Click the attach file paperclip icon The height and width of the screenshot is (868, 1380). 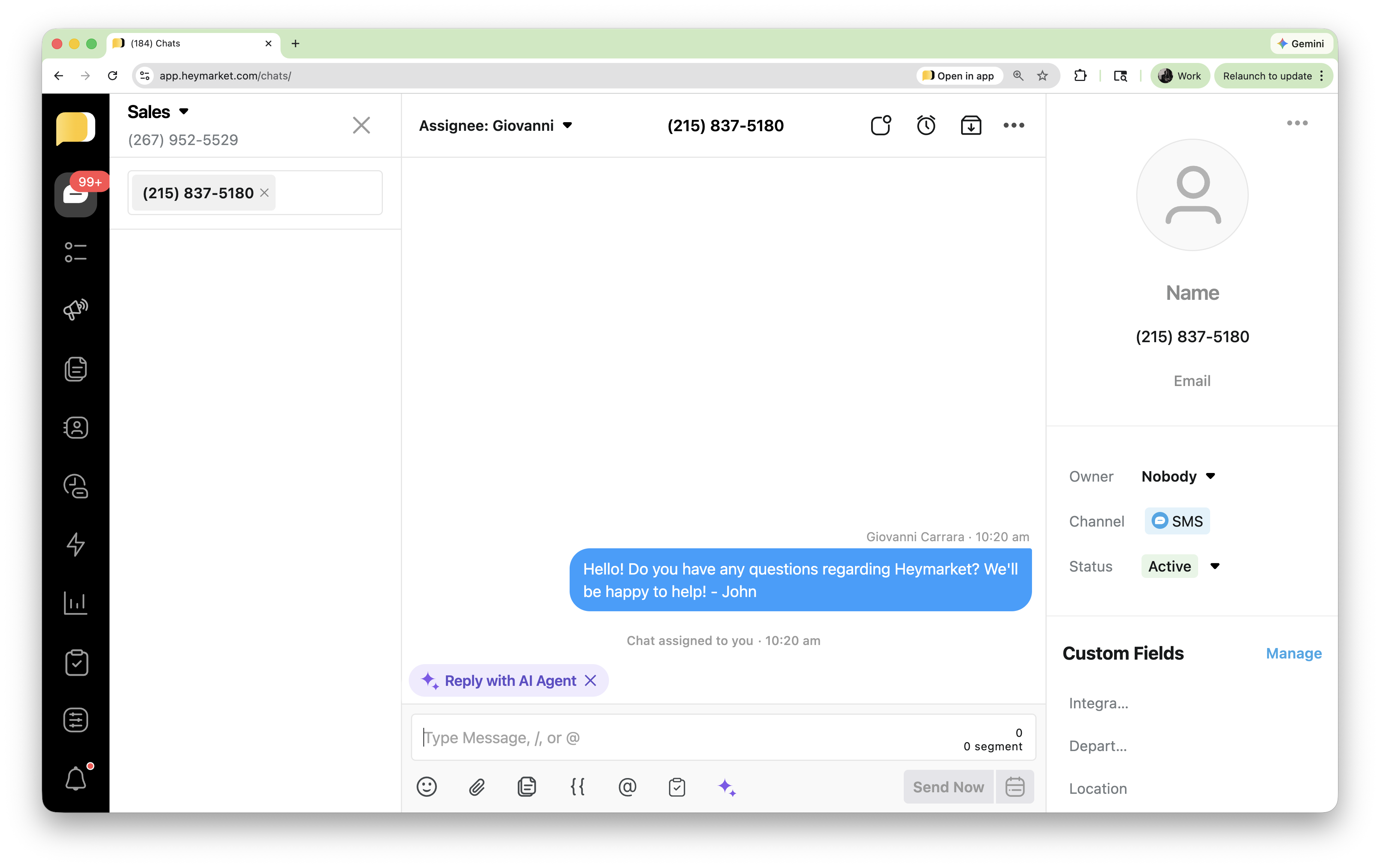click(477, 787)
